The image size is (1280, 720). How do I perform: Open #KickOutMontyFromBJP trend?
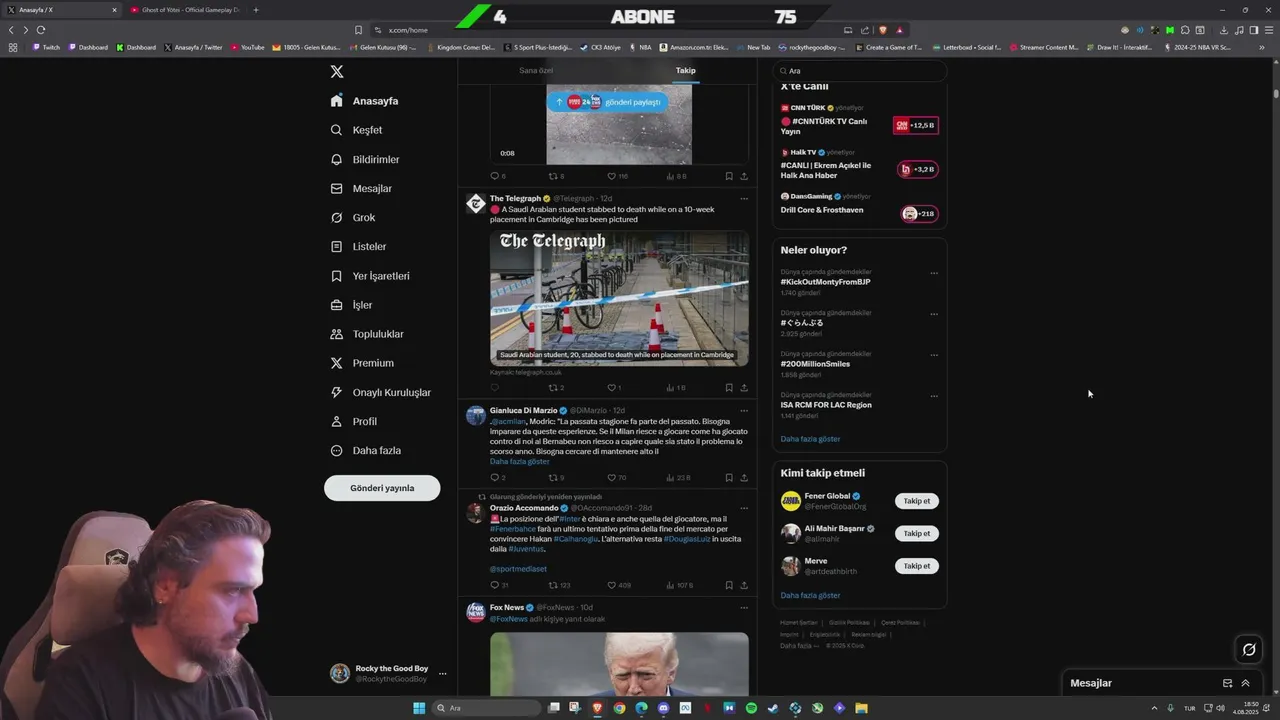coord(825,282)
